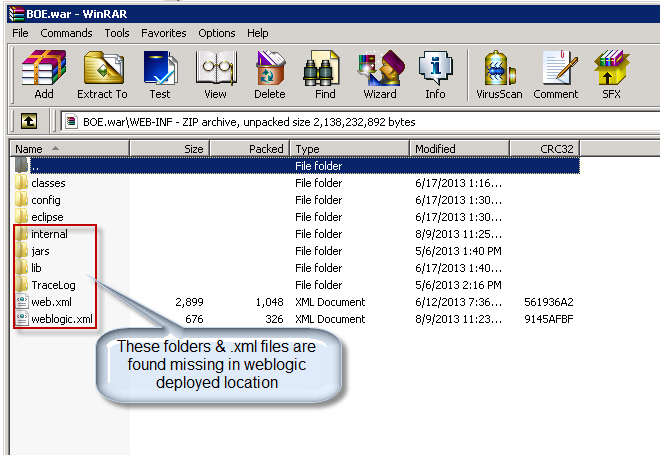The image size is (660, 455).
Task: Open the Help menu
Action: click(258, 33)
